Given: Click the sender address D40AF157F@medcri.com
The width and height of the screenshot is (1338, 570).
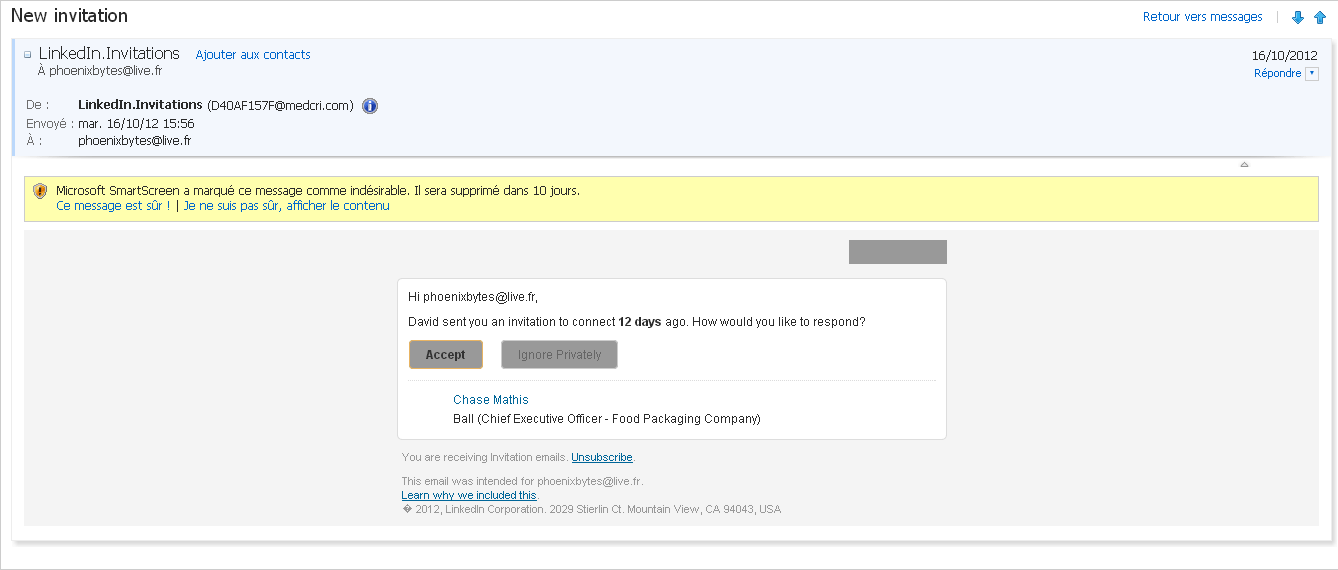Looking at the screenshot, I should (281, 105).
